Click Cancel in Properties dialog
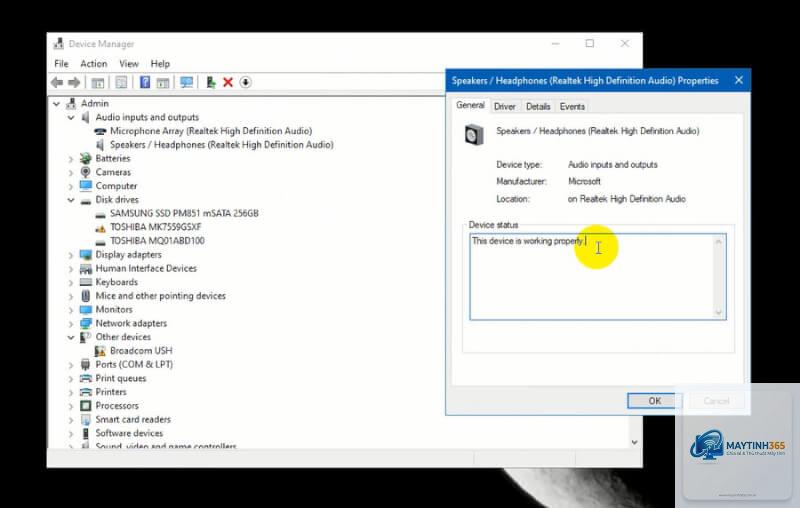This screenshot has width=800, height=508. pos(716,401)
